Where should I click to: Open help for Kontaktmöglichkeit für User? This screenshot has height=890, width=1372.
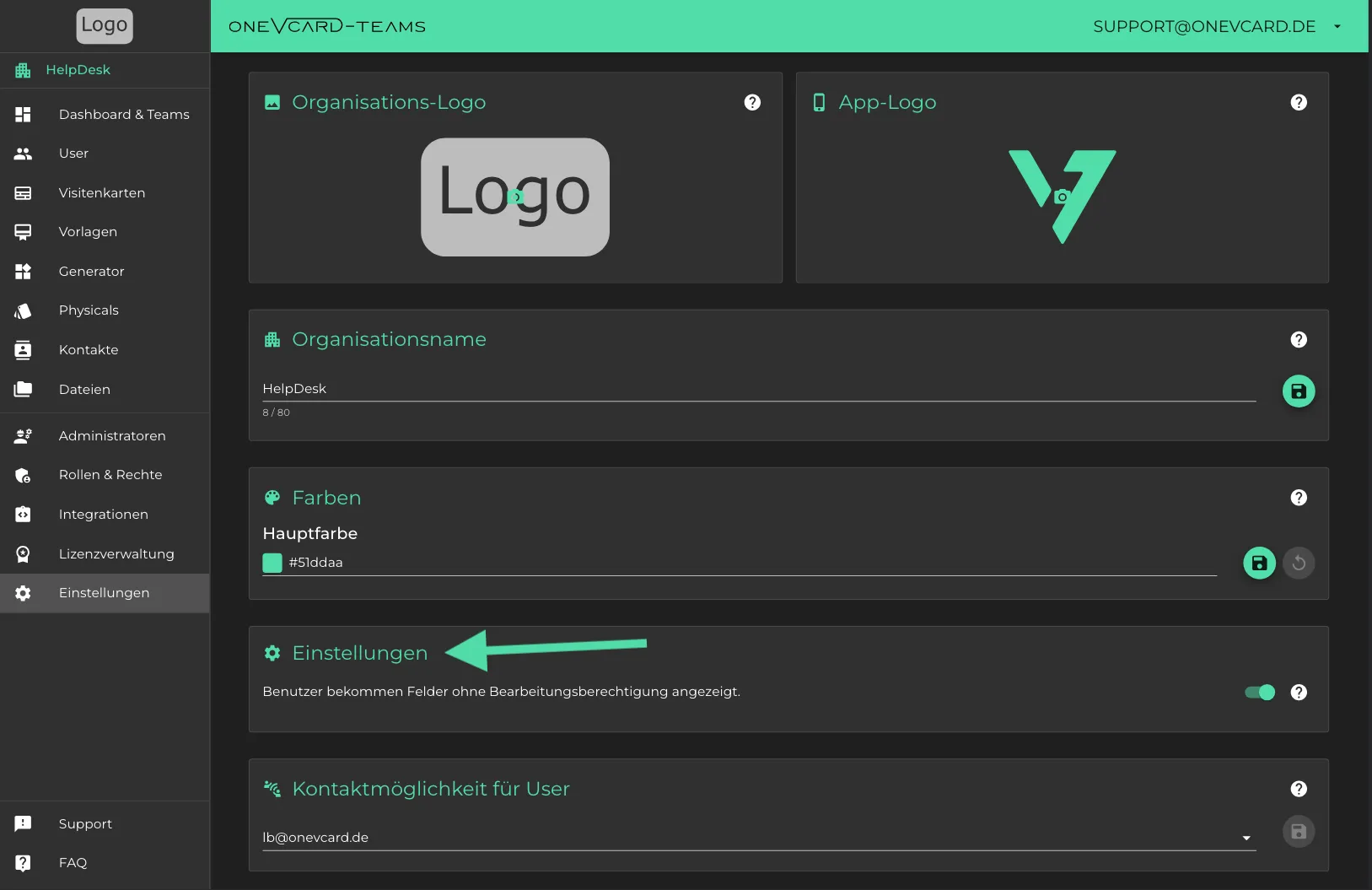(x=1299, y=789)
